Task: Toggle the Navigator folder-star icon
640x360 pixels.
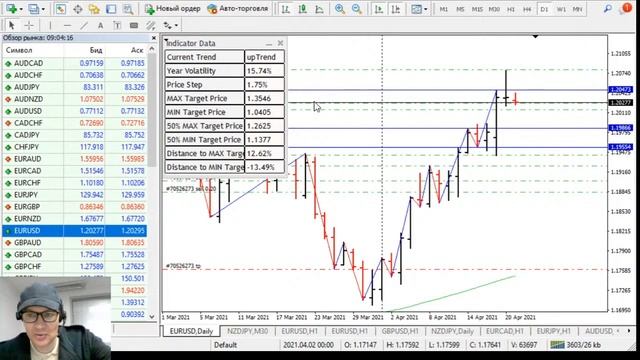Action: pos(94,9)
